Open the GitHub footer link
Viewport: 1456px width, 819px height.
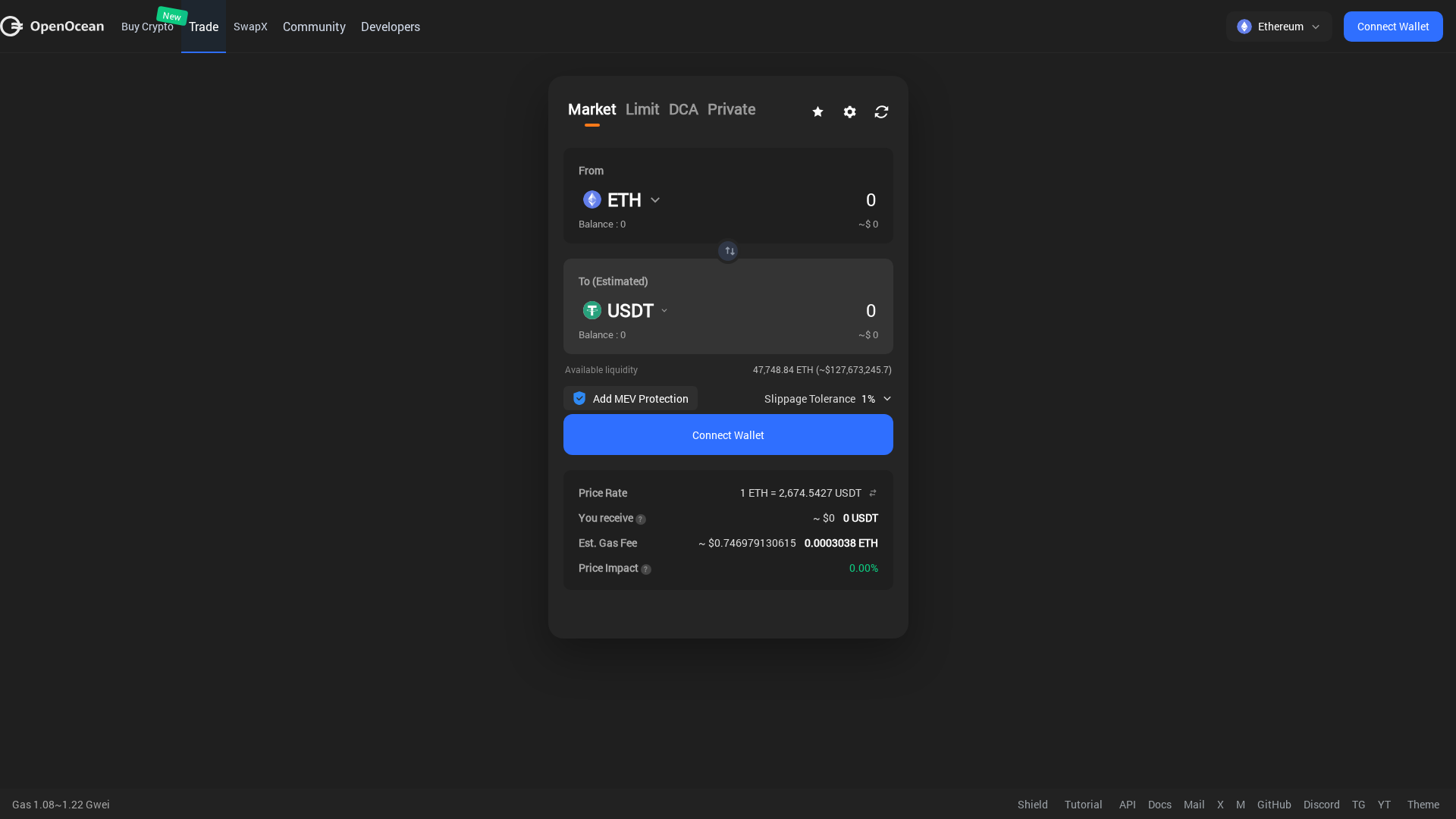1274,805
